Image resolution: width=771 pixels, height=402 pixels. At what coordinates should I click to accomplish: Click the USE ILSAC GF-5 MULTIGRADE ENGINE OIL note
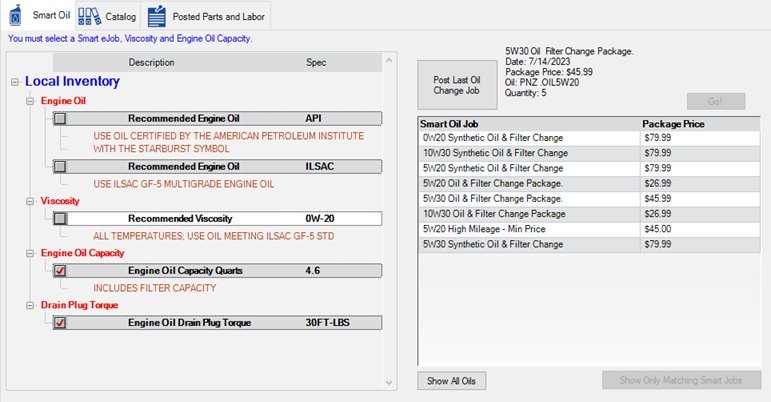[184, 184]
